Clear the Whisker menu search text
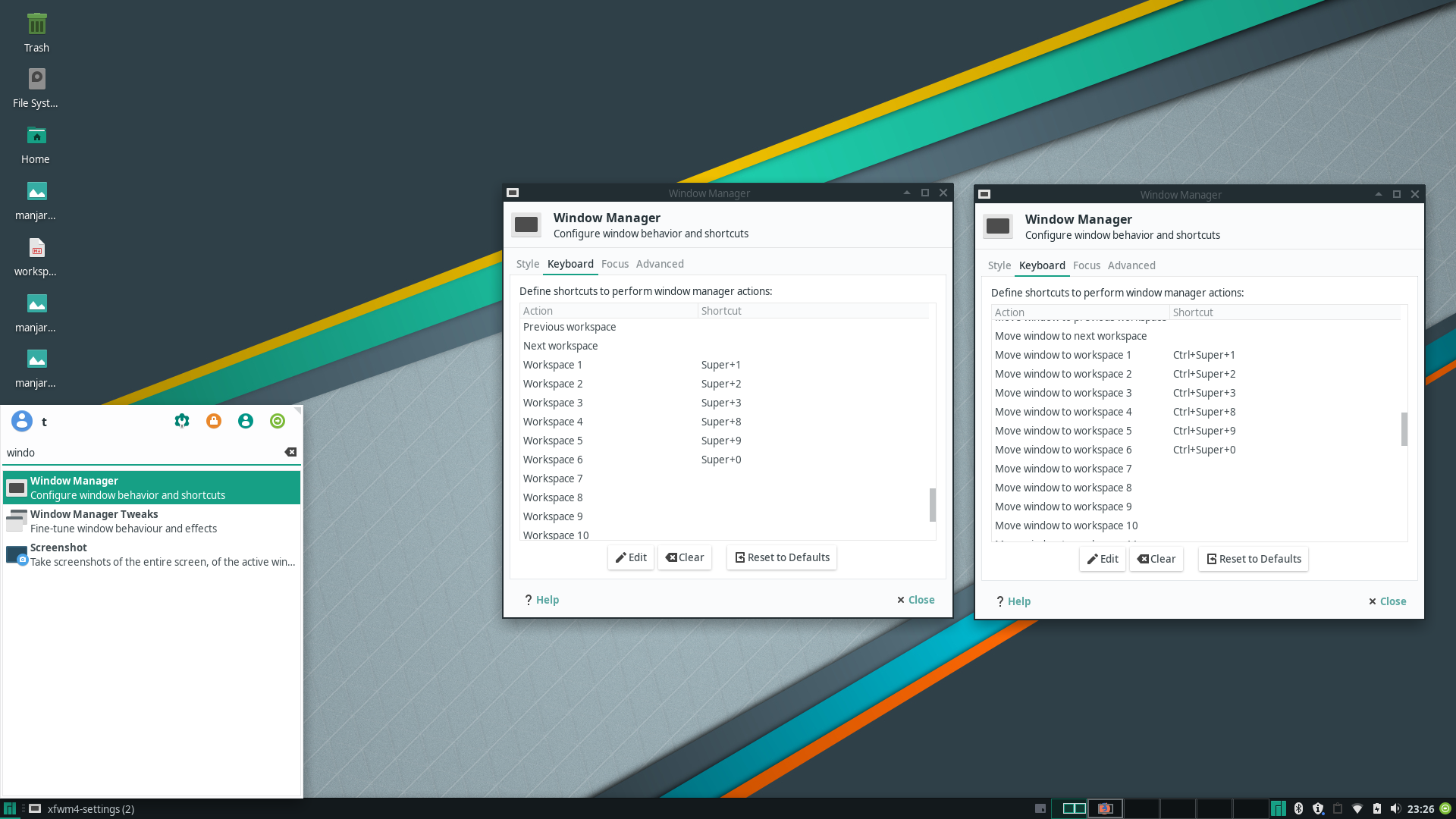 pyautogui.click(x=290, y=452)
